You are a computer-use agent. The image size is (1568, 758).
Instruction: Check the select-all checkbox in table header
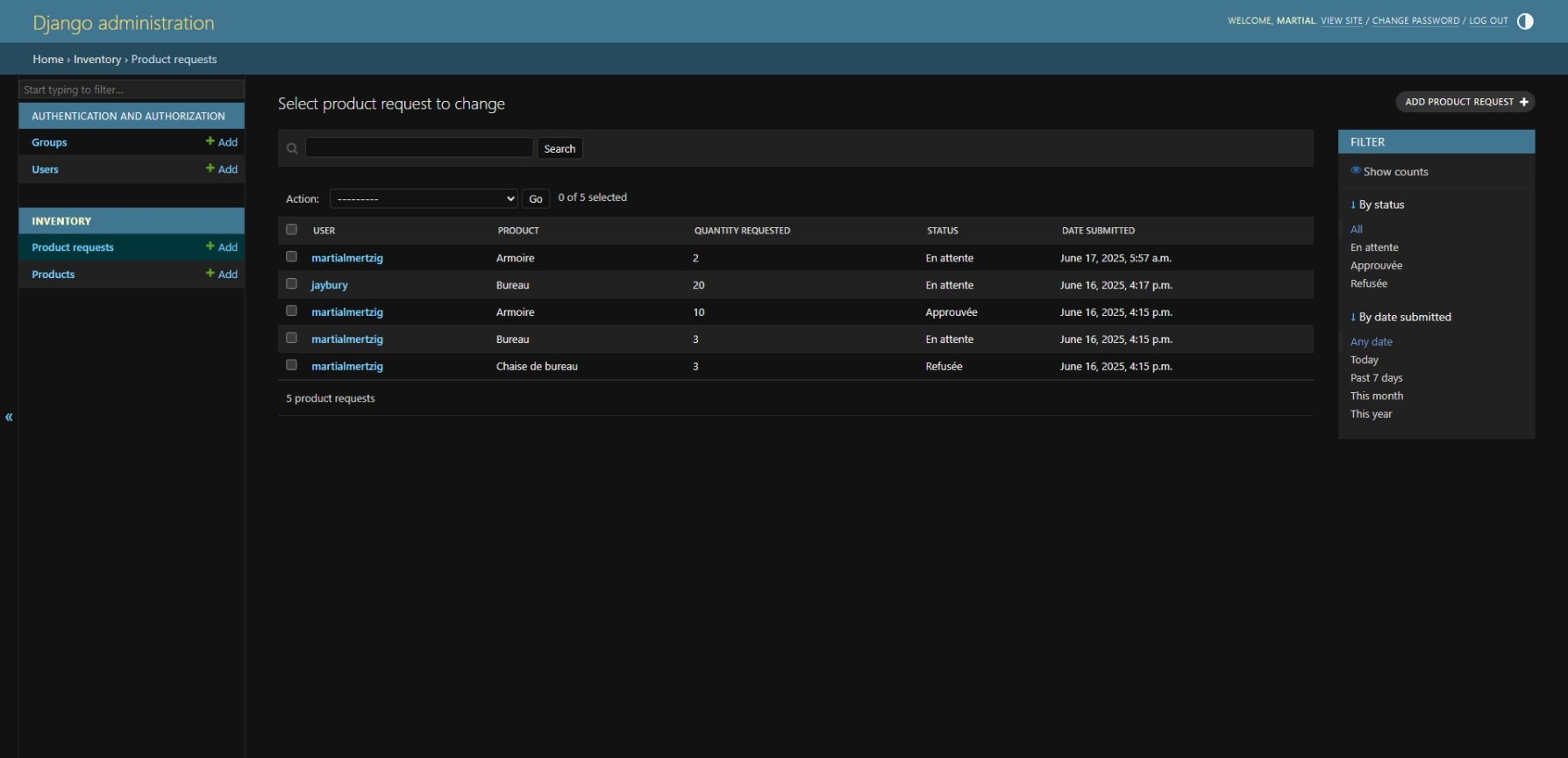click(291, 230)
